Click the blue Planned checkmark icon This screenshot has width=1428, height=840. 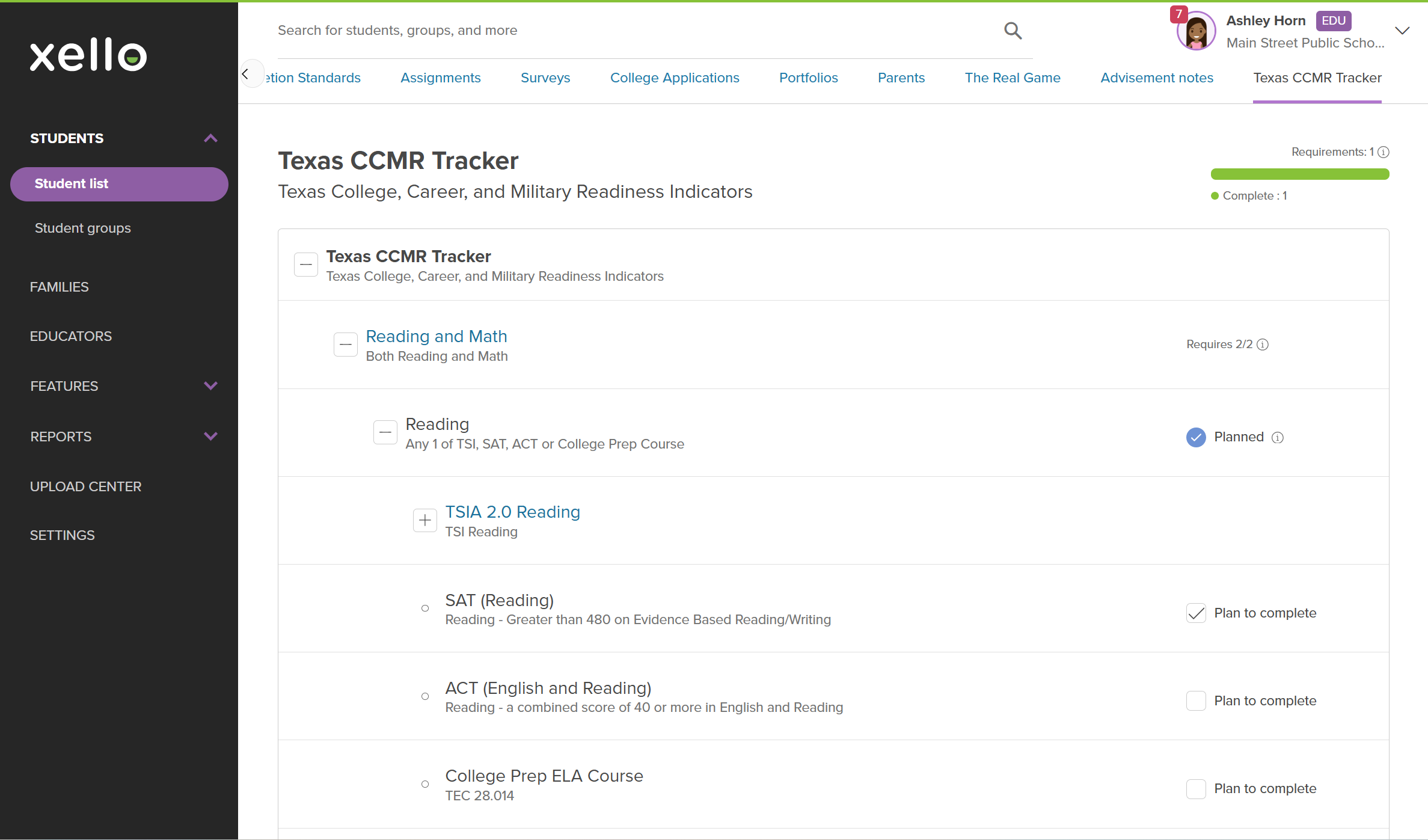pos(1195,437)
